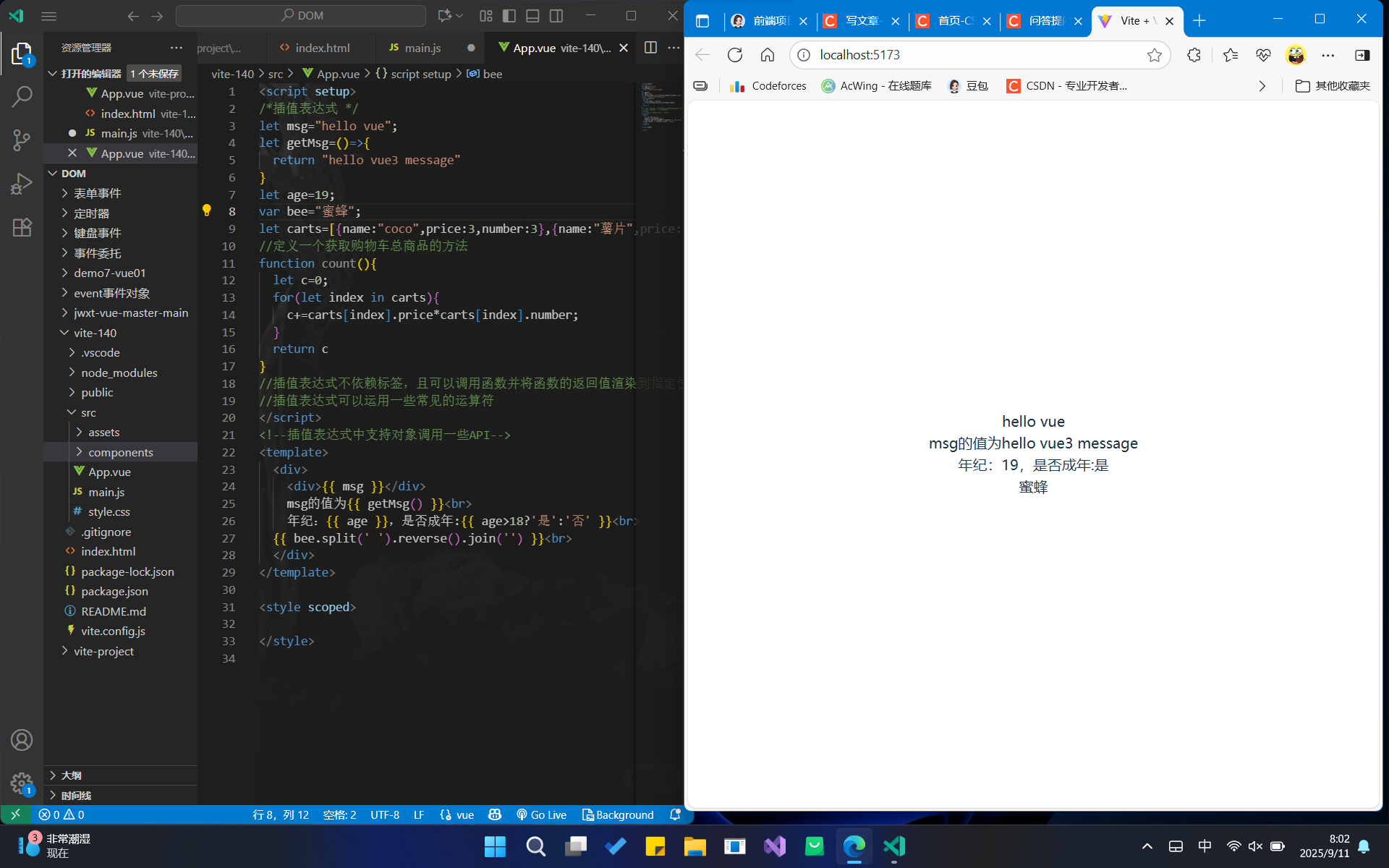This screenshot has width=1389, height=868.
Task: Toggle the bottom panel layout
Action: point(533,16)
